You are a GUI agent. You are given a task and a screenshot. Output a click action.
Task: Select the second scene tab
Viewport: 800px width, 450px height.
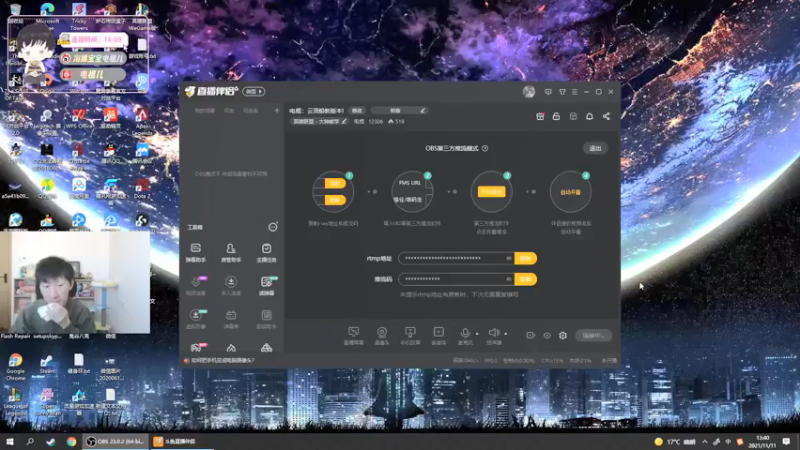coord(230,111)
